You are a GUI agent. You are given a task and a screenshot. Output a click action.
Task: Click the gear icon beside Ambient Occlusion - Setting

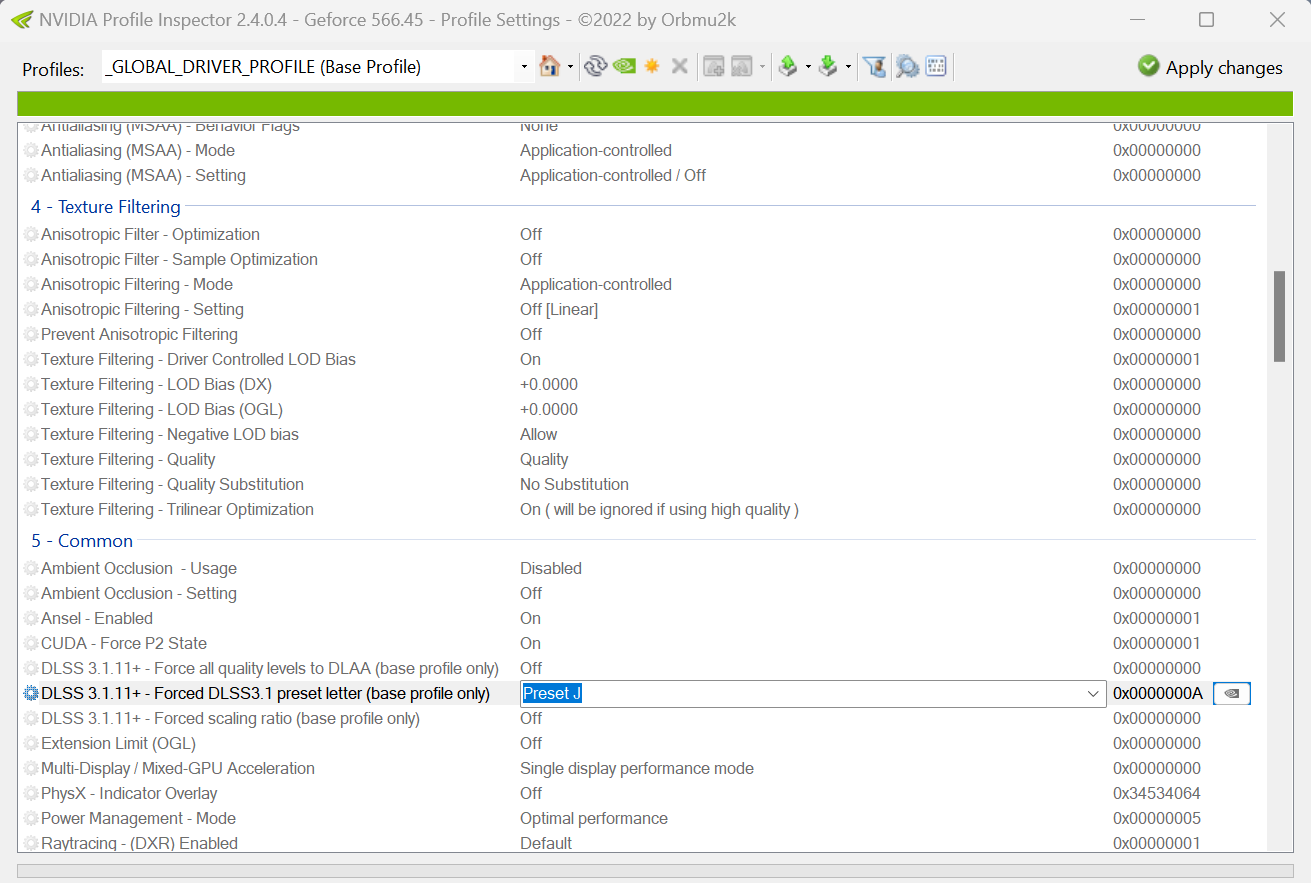[x=31, y=594]
